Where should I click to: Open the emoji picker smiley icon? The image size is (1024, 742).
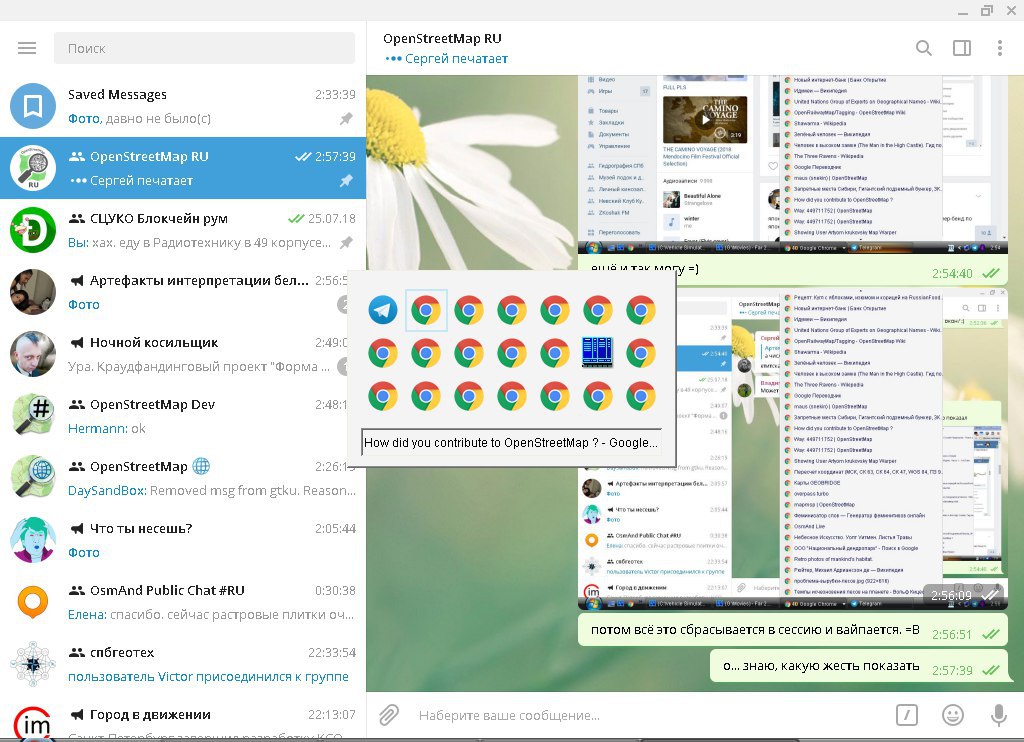pyautogui.click(x=953, y=715)
